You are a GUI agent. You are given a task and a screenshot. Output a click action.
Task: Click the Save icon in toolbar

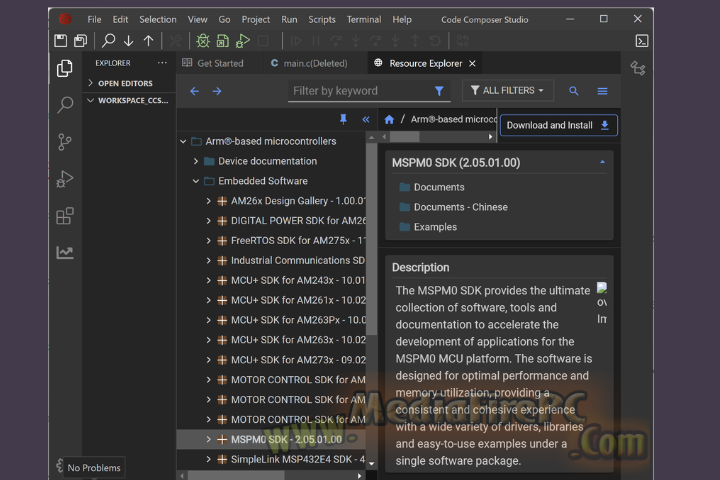point(61,41)
